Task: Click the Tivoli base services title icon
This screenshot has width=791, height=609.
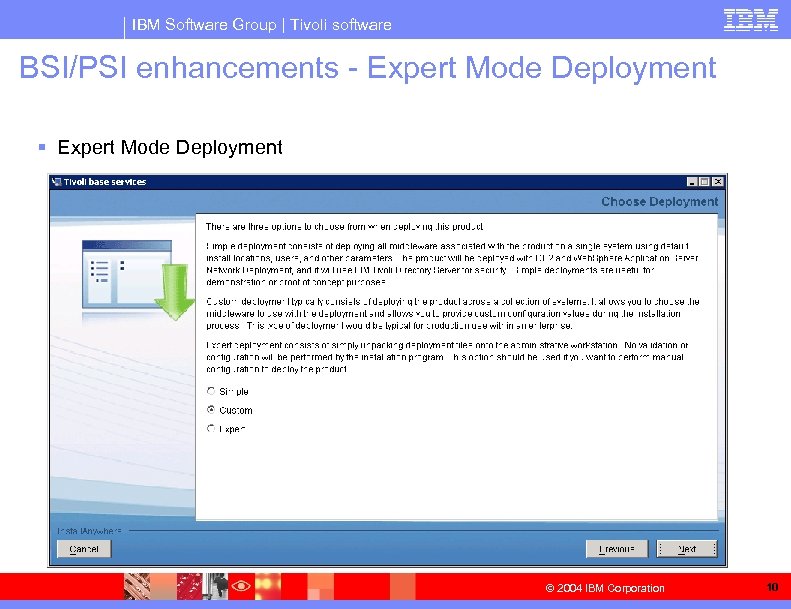Action: (x=56, y=182)
